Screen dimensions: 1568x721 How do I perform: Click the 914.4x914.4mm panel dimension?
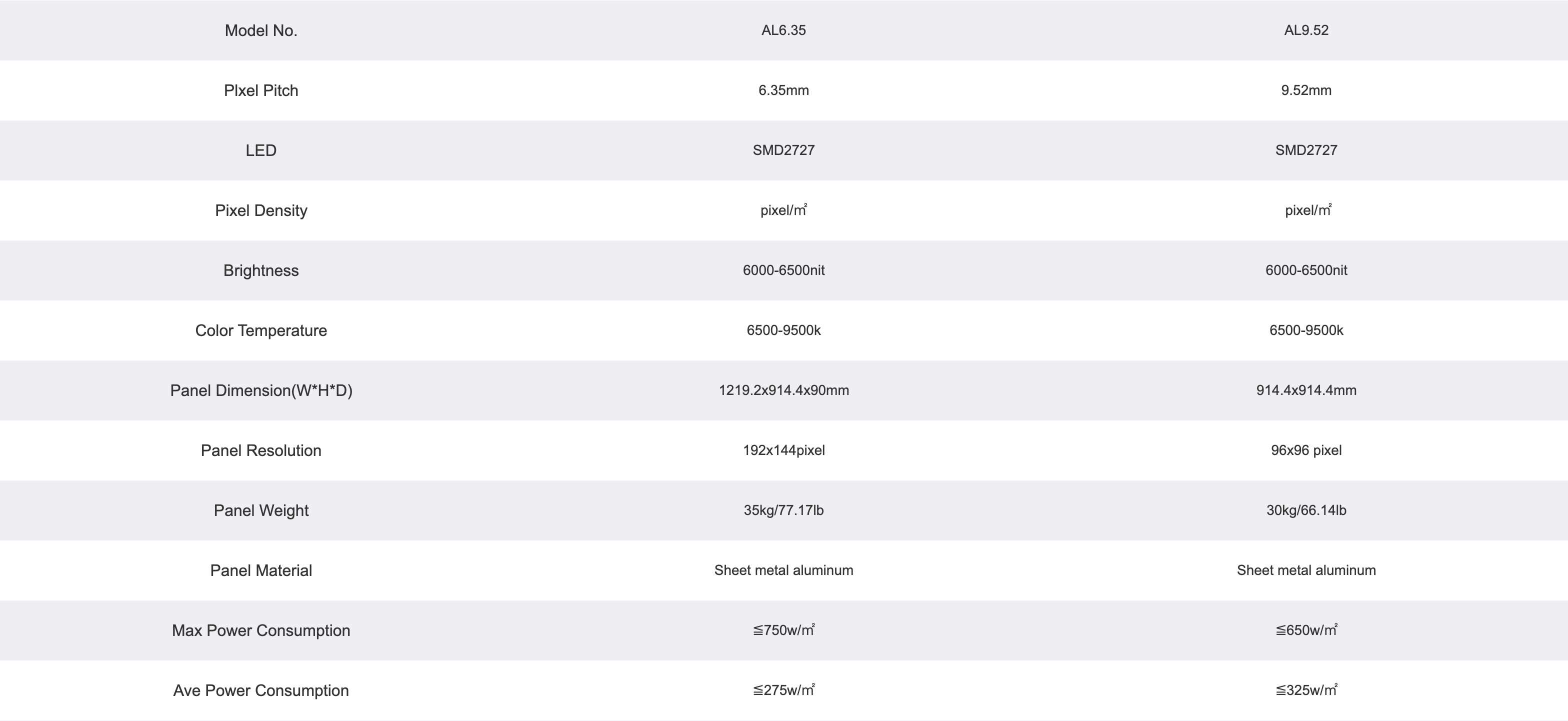pyautogui.click(x=1306, y=390)
